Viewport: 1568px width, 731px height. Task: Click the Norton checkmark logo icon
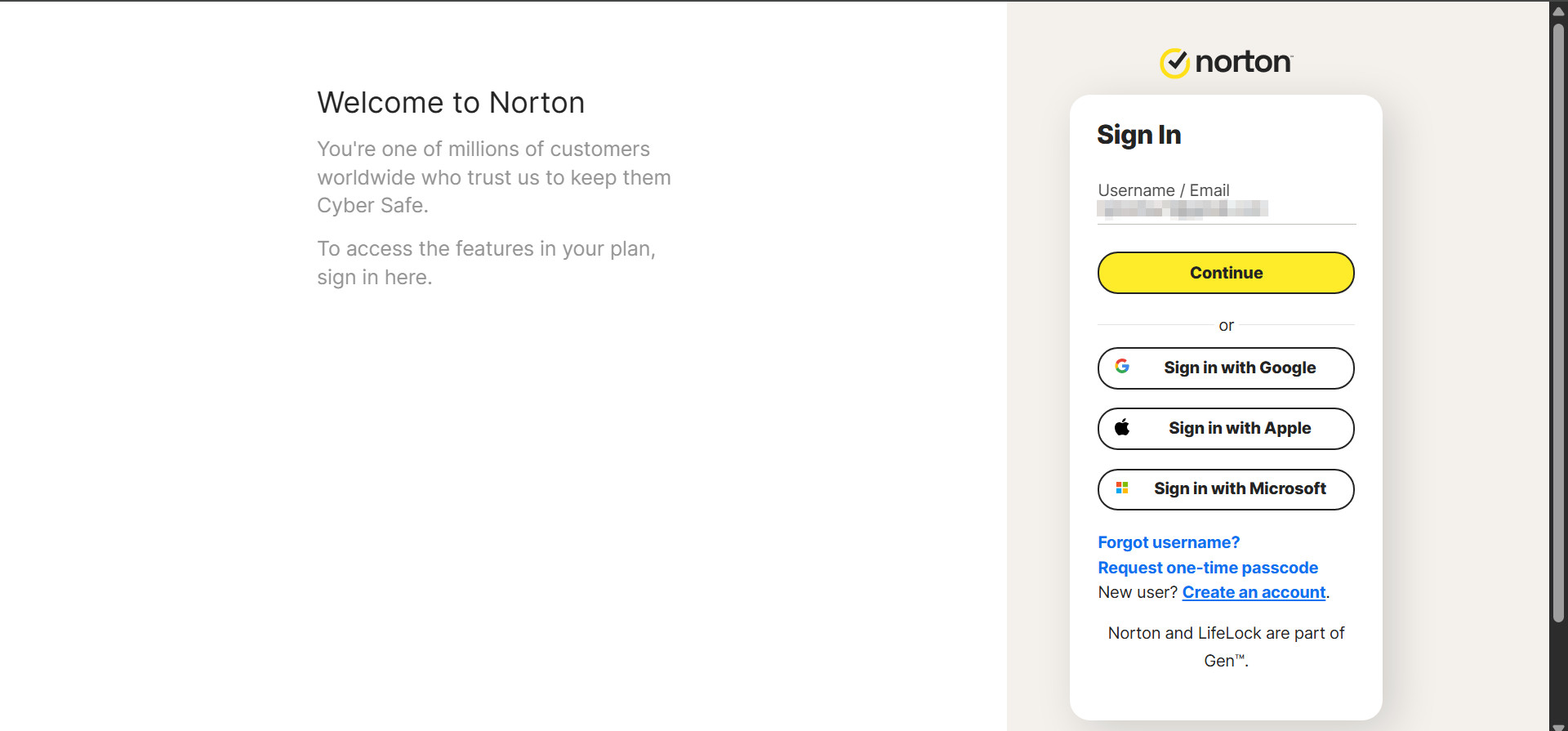point(1174,63)
